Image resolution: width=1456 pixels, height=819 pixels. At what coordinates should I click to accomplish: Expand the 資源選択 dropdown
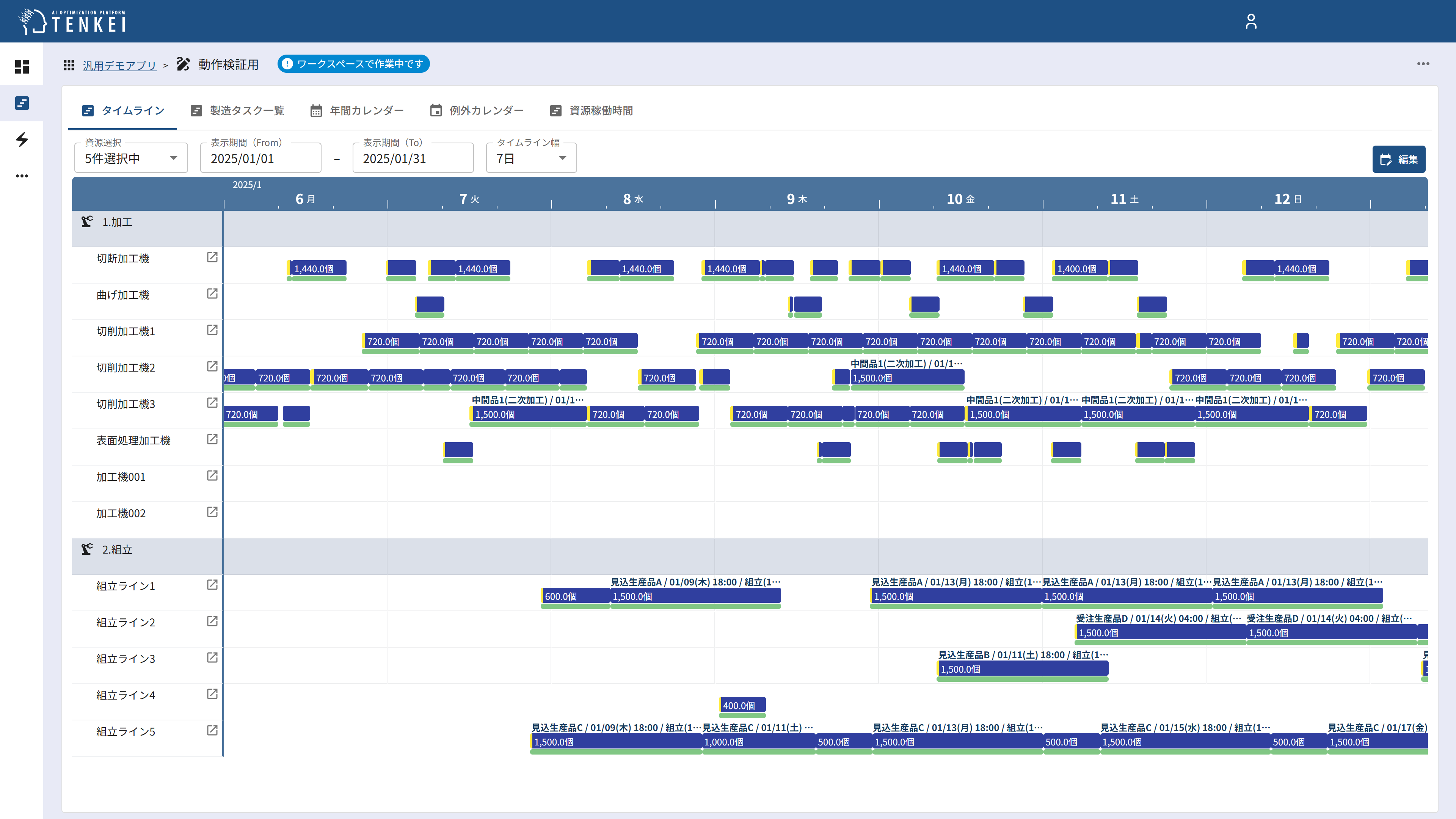coord(130,158)
